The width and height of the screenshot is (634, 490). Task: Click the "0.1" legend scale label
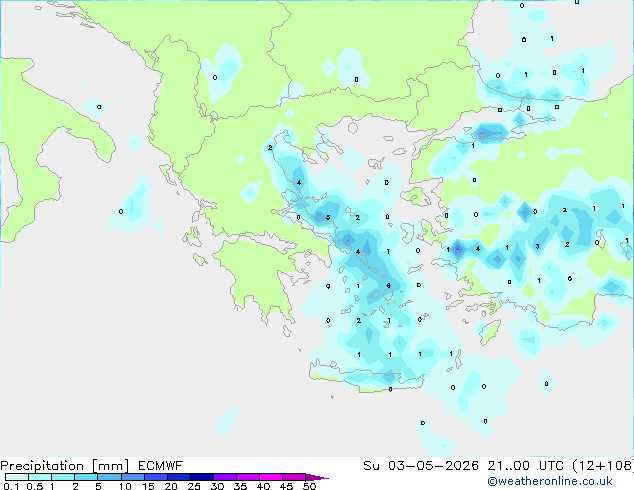click(11, 486)
